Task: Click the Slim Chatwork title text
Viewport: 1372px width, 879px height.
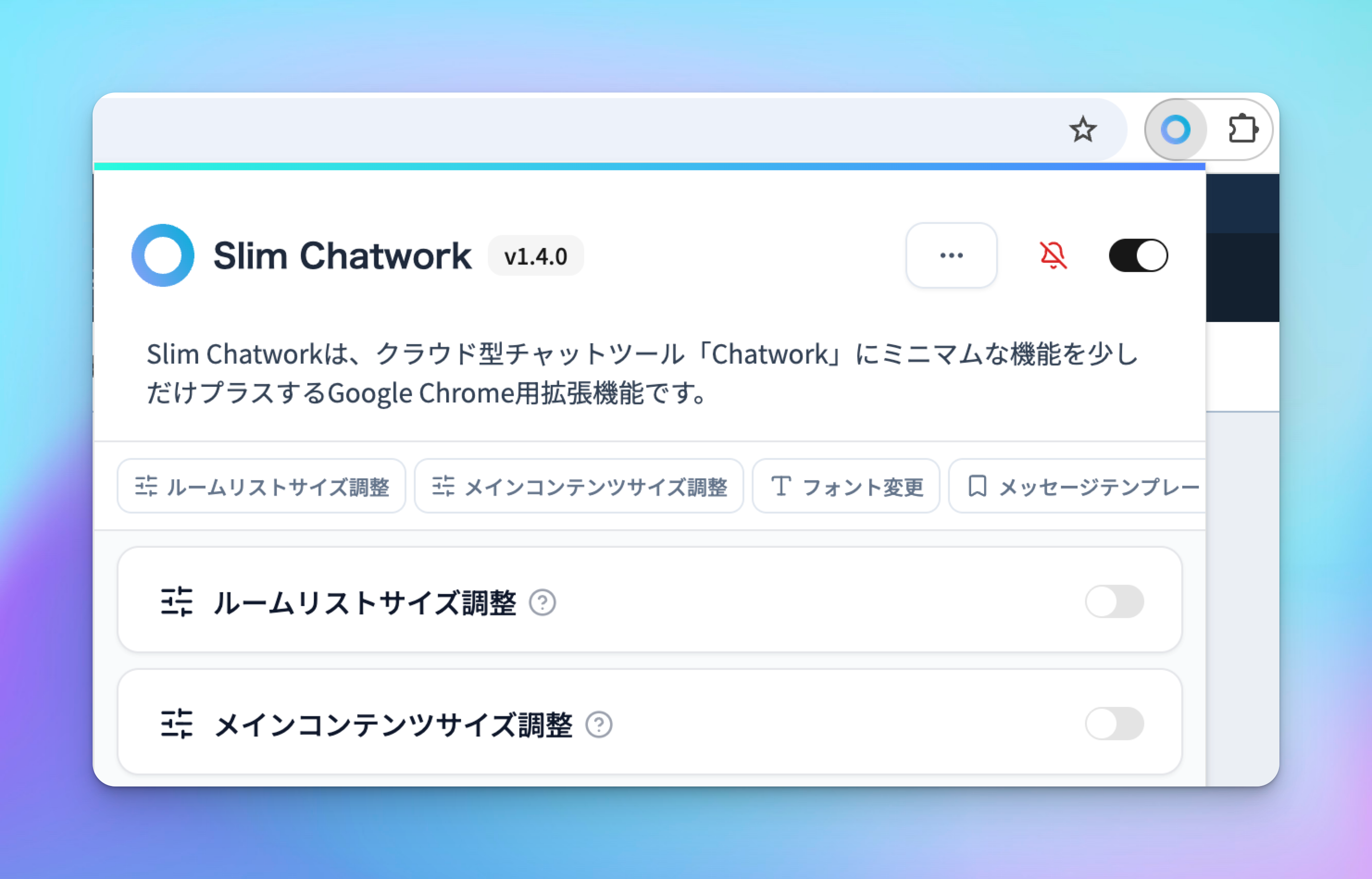Action: click(342, 255)
